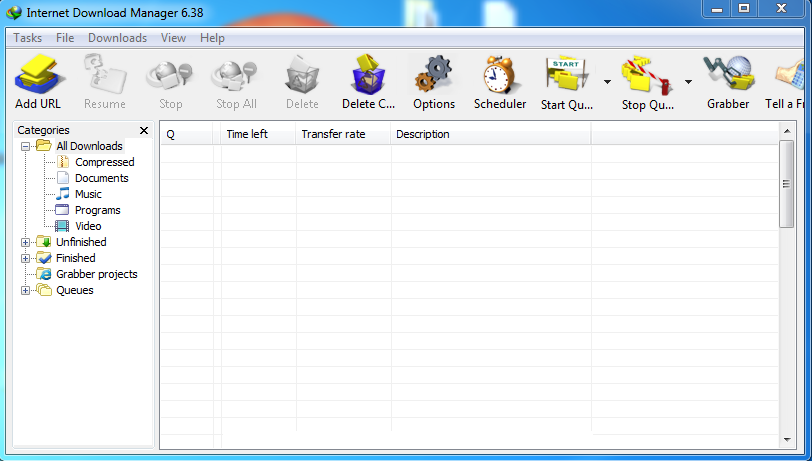Click the Tell a Friend icon

(792, 75)
